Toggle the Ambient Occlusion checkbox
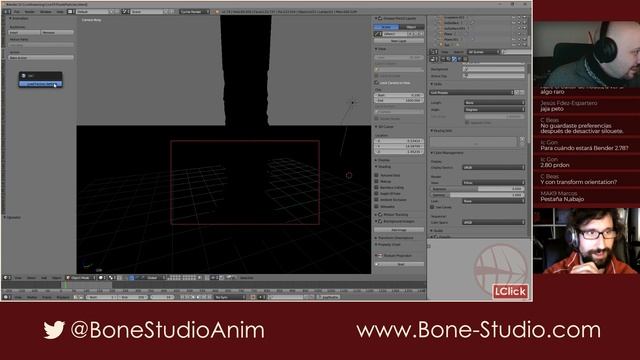This screenshot has height=360, width=640. tap(377, 200)
